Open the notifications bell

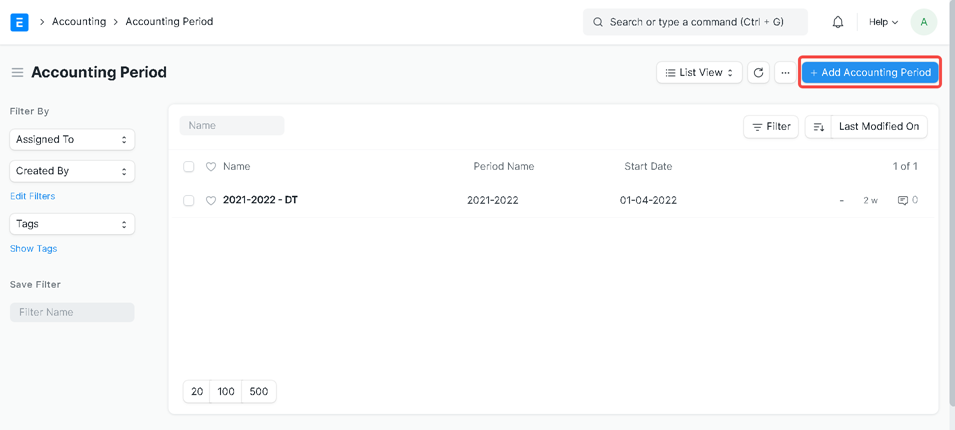(x=838, y=22)
